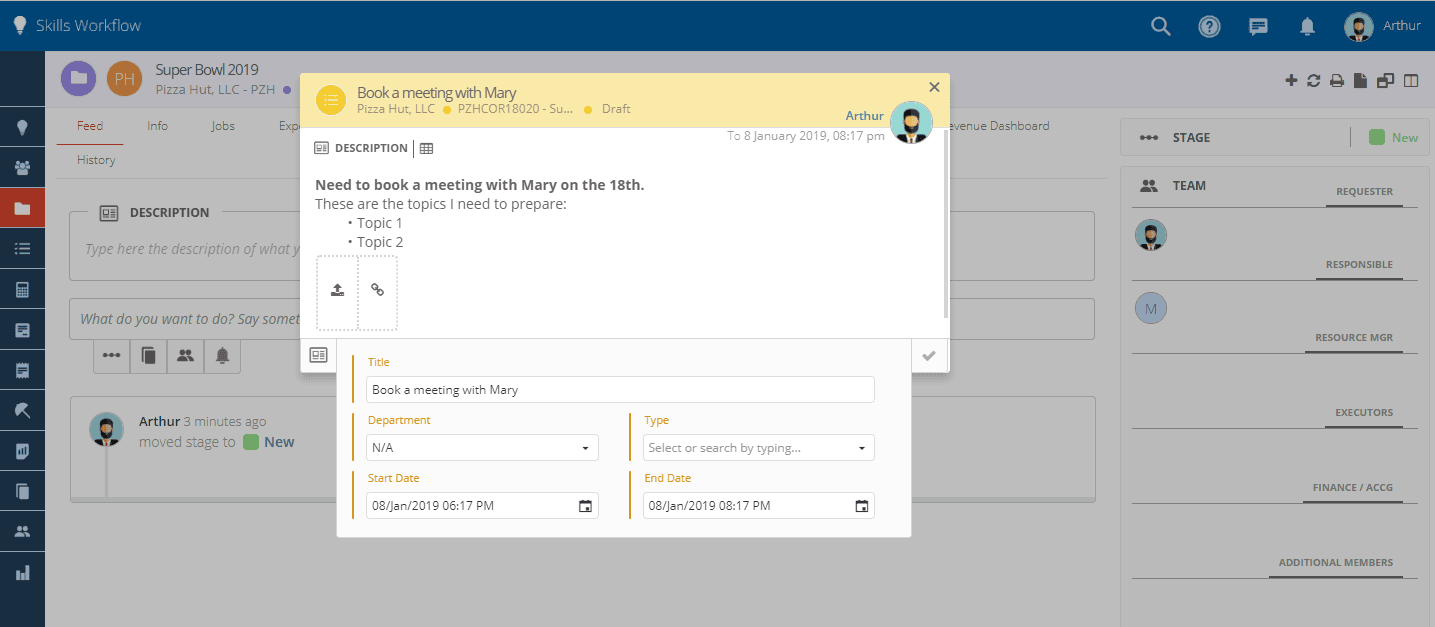Click the upload file icon in description
The height and width of the screenshot is (627, 1435).
point(337,290)
